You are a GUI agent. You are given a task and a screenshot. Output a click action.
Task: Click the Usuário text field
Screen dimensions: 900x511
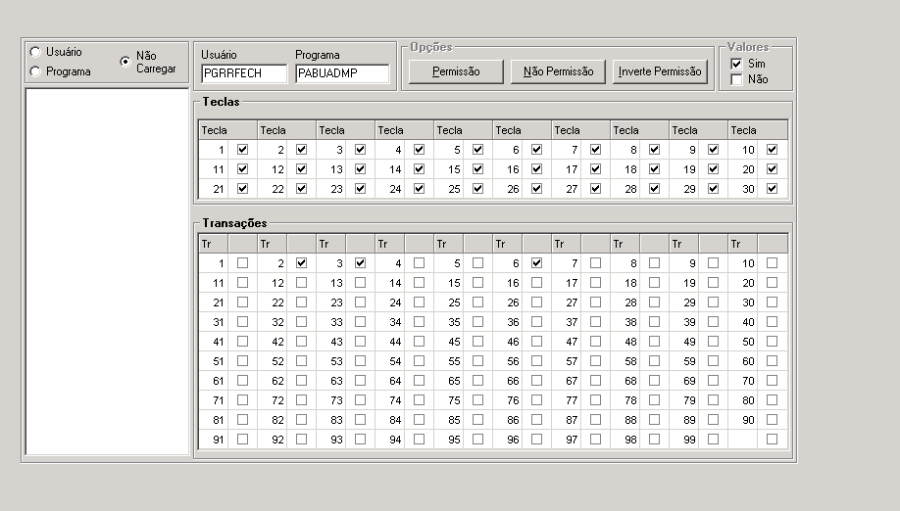click(242, 73)
